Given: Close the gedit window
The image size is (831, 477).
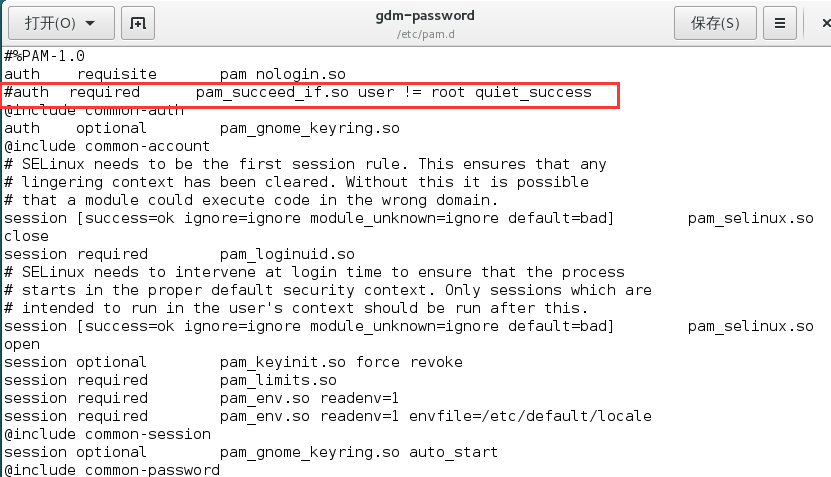Looking at the screenshot, I should click(x=826, y=23).
